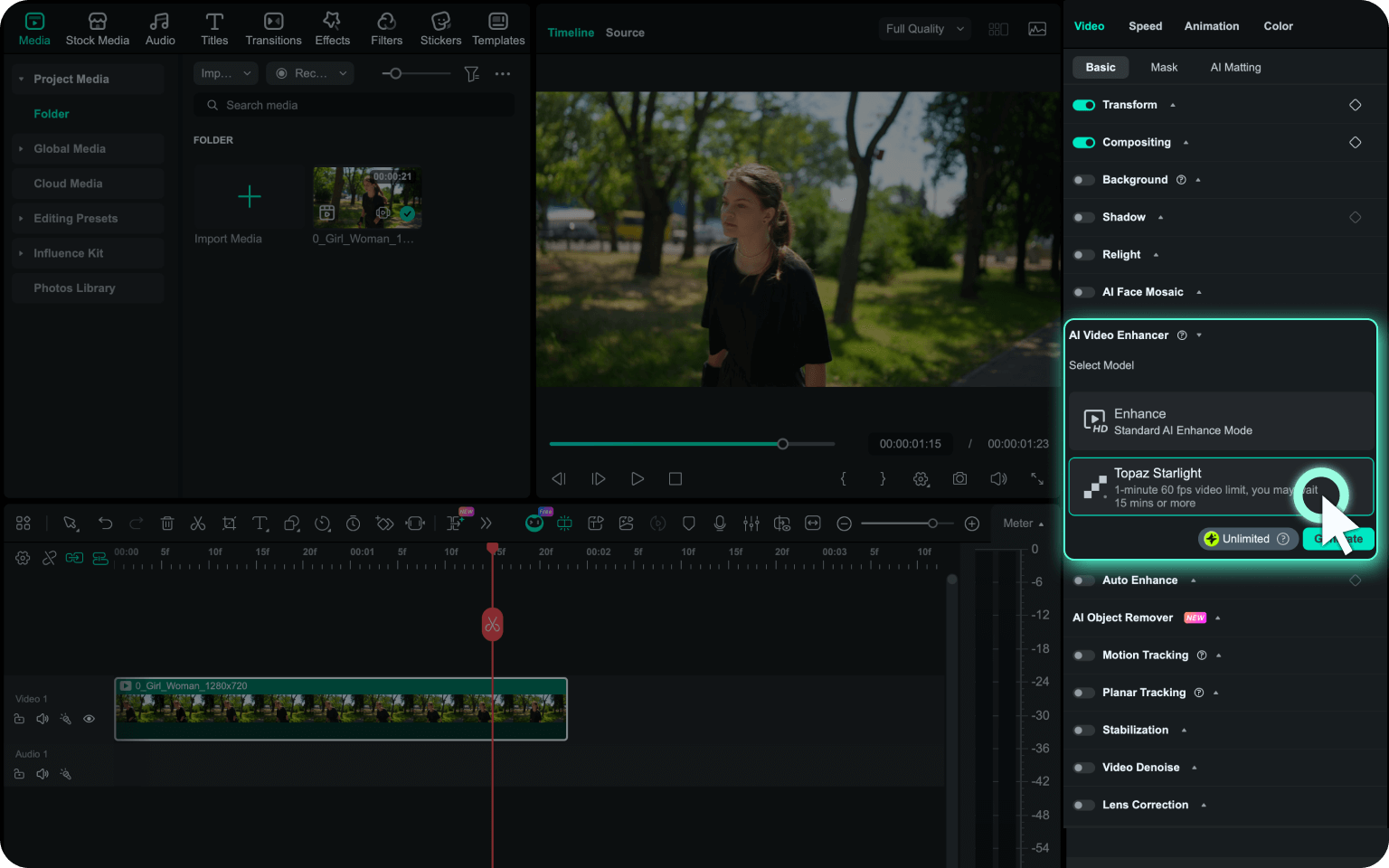
Task: Take a snapshot with the camera icon
Action: pyautogui.click(x=959, y=478)
